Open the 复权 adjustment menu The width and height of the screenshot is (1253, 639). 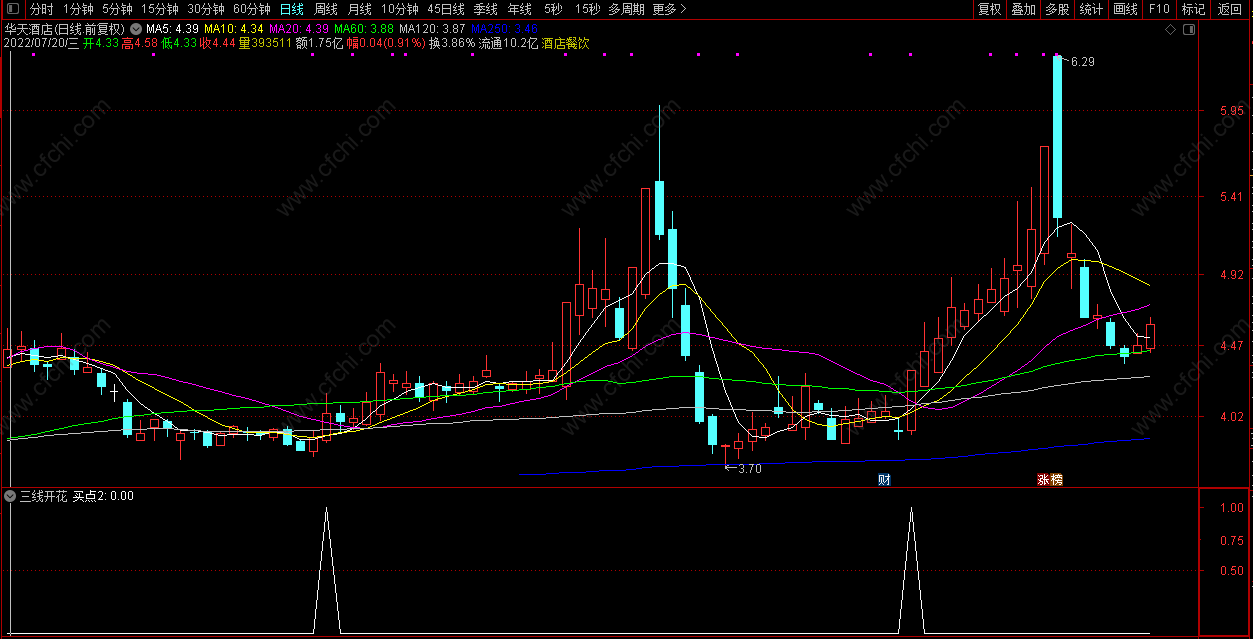[x=989, y=9]
